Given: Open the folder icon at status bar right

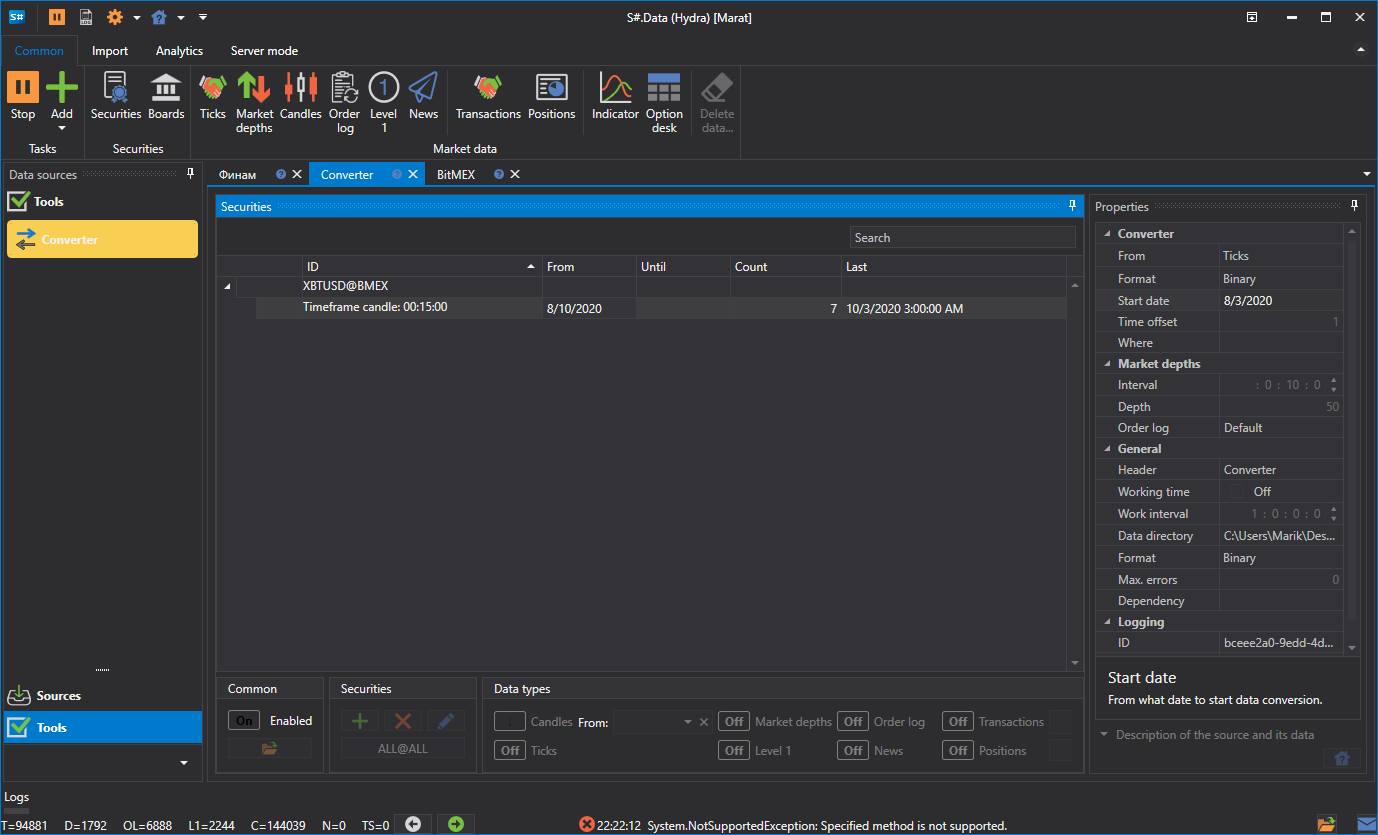Looking at the screenshot, I should 1326,824.
